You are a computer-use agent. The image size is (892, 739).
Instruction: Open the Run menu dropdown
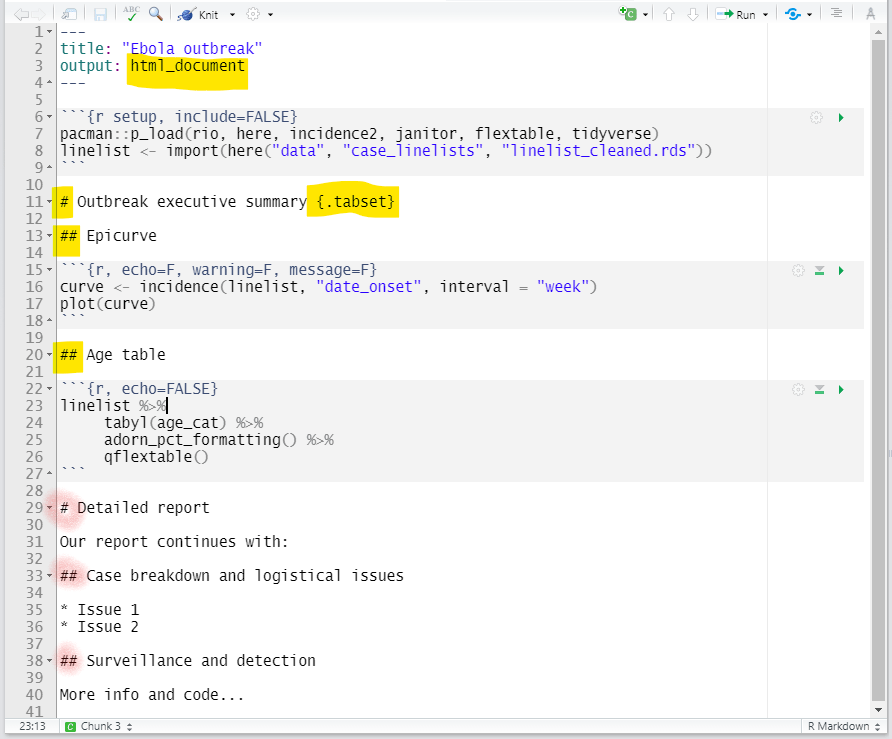click(765, 14)
